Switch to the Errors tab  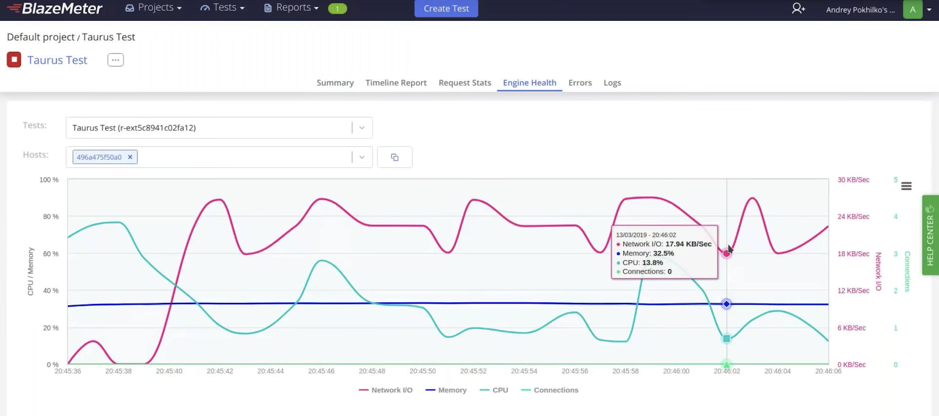coord(580,83)
